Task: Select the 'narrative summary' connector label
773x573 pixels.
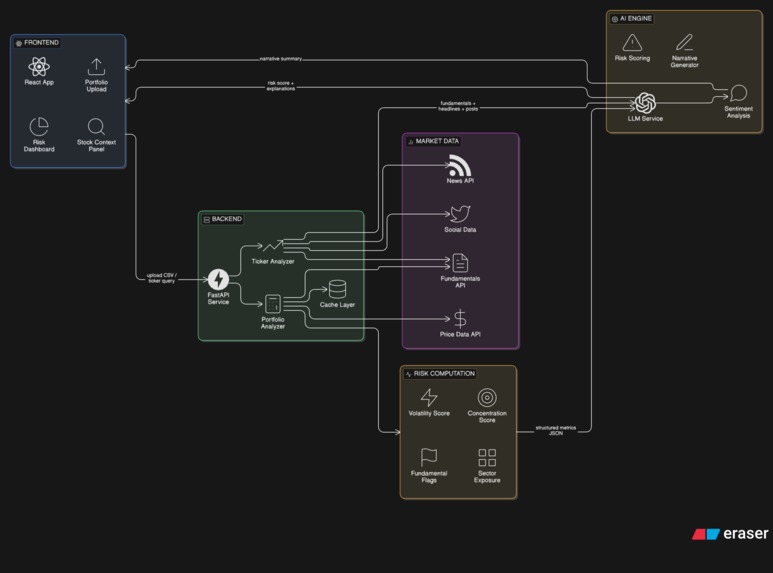Action: pyautogui.click(x=281, y=59)
